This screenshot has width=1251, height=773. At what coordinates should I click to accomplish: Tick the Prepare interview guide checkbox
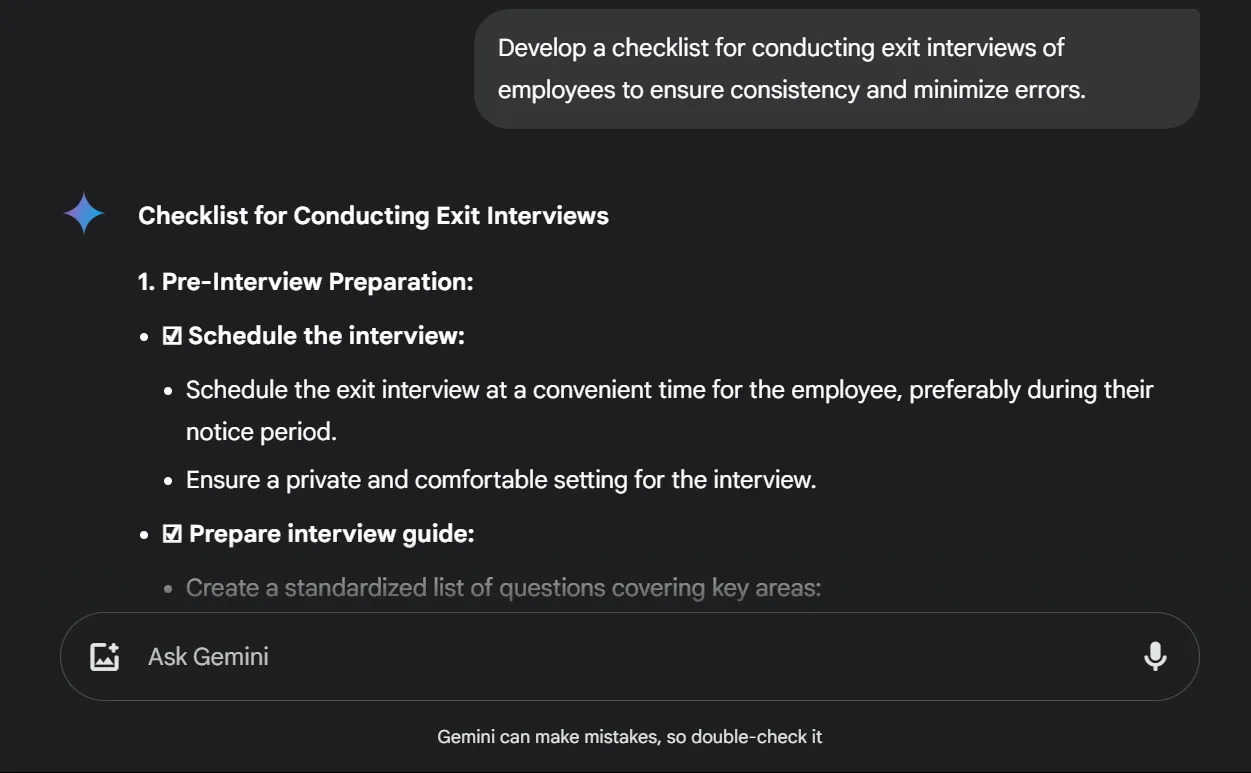[172, 534]
